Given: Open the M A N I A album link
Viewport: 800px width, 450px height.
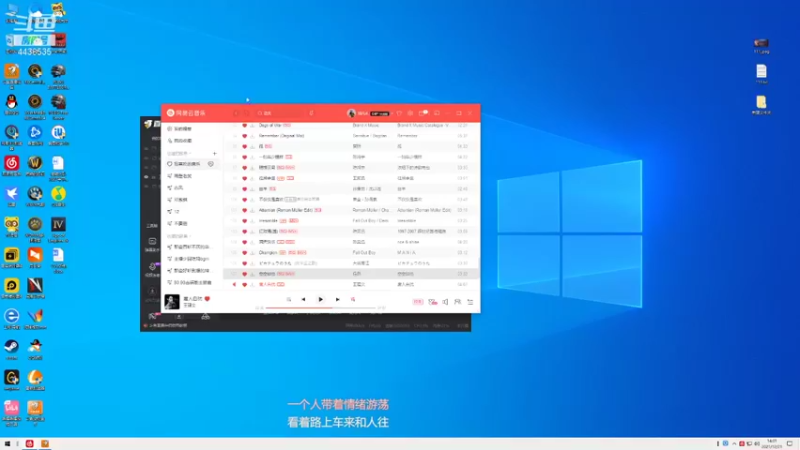Looking at the screenshot, I should point(407,253).
